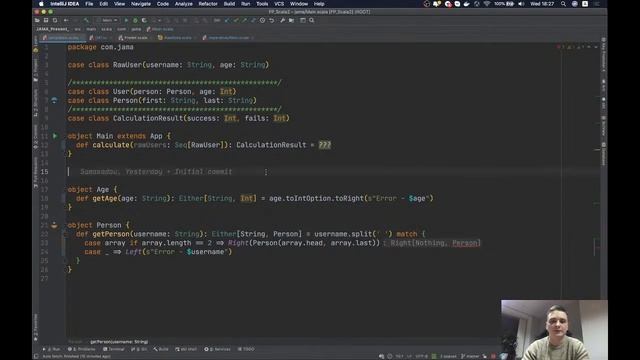Open the Git tool window tab
The width and height of the screenshot is (640, 360).
pos(139,349)
